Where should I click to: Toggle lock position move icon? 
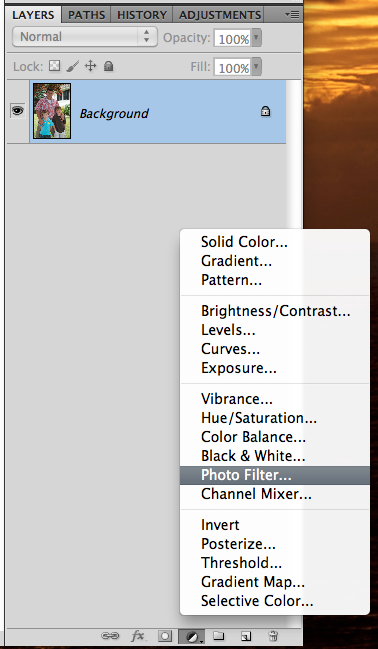tap(90, 66)
